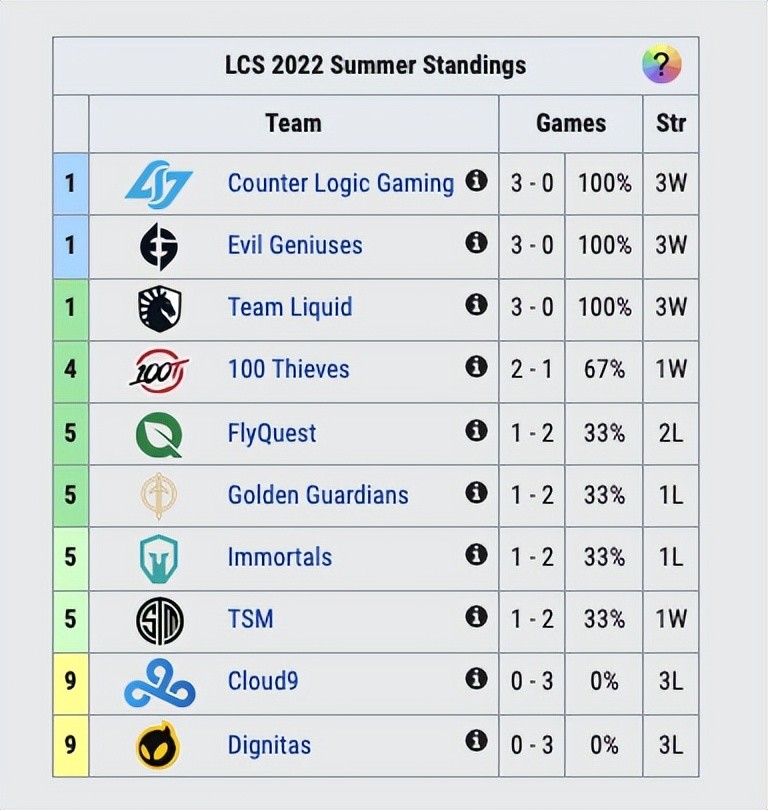Open the FlyQuest team page link
This screenshot has width=768, height=810.
272,433
